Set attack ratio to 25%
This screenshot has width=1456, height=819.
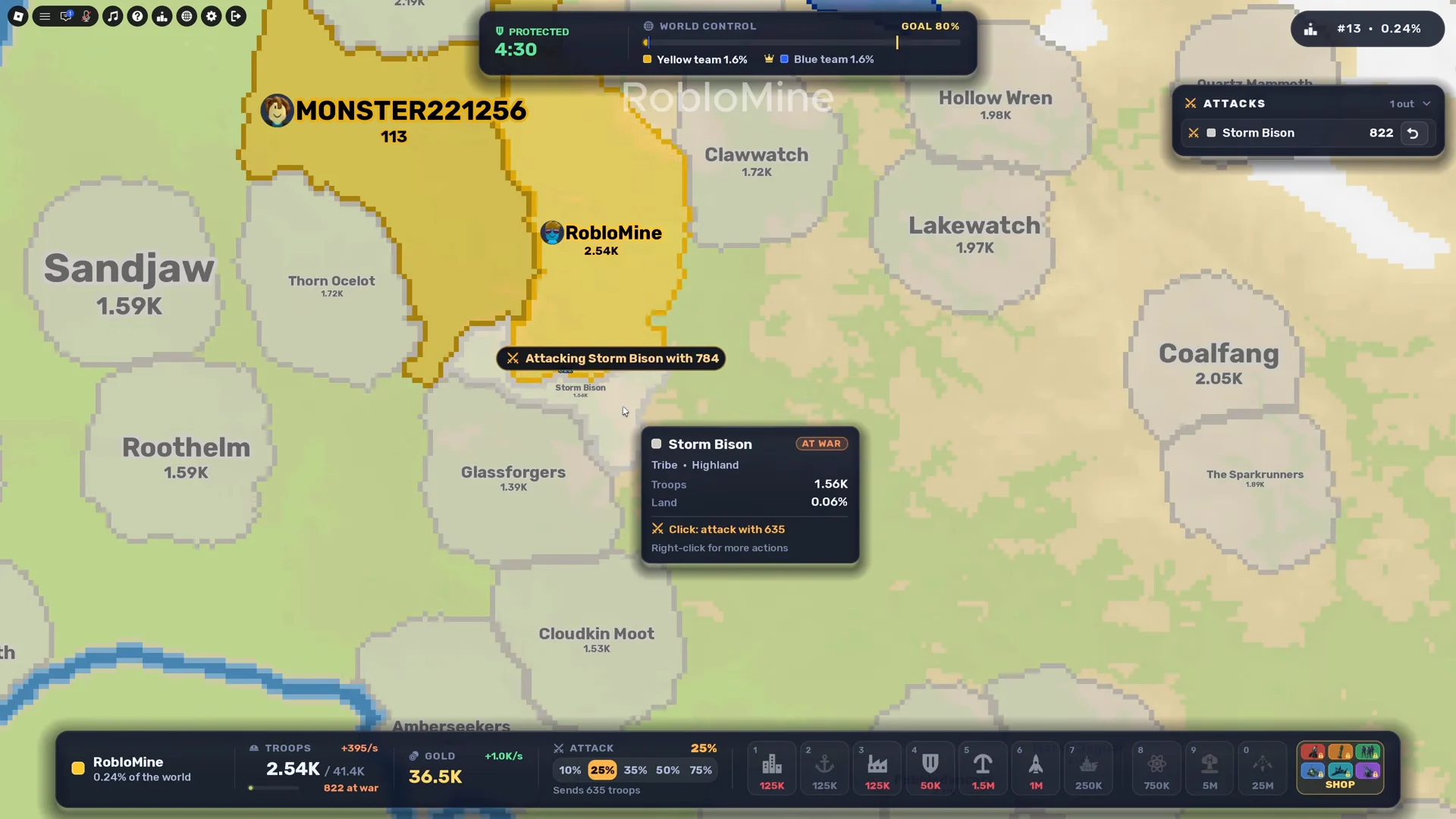coord(602,770)
